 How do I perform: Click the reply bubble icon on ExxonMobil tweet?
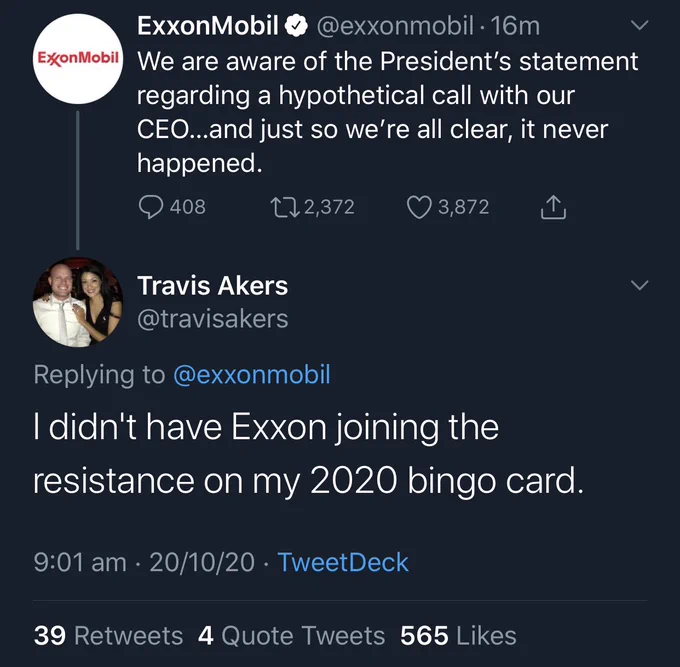pos(151,207)
